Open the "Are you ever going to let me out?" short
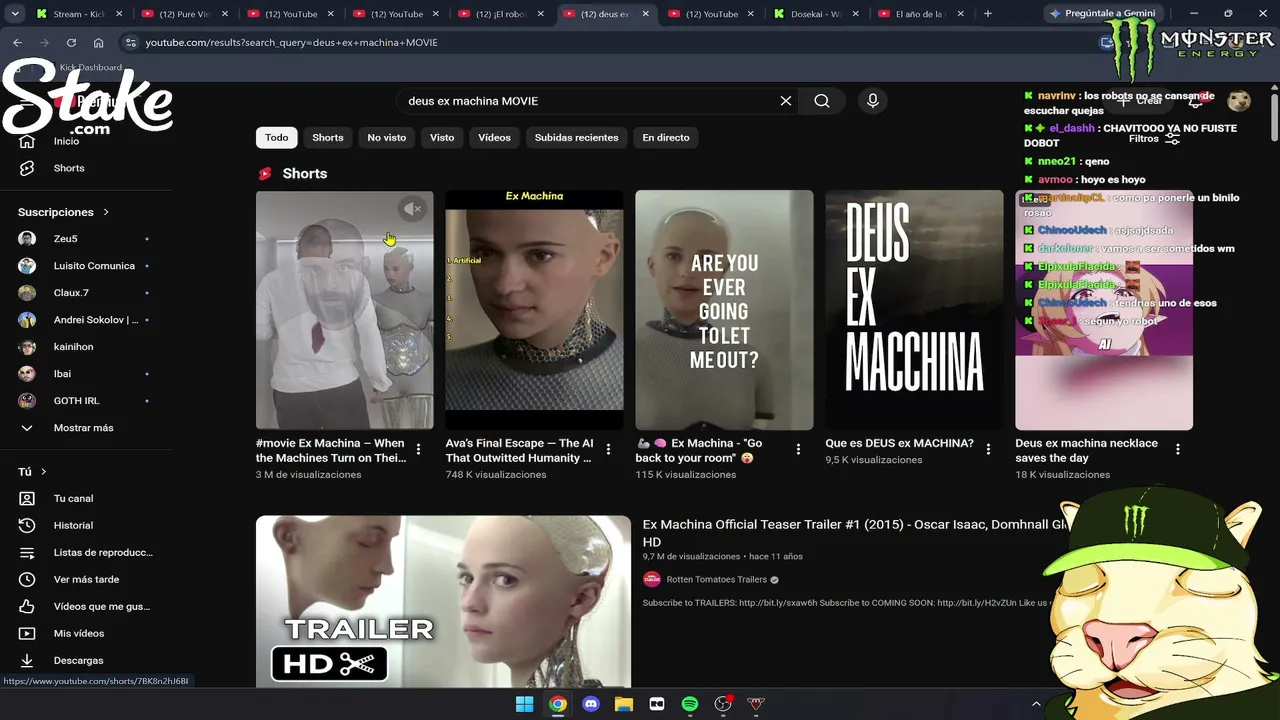 click(x=724, y=310)
